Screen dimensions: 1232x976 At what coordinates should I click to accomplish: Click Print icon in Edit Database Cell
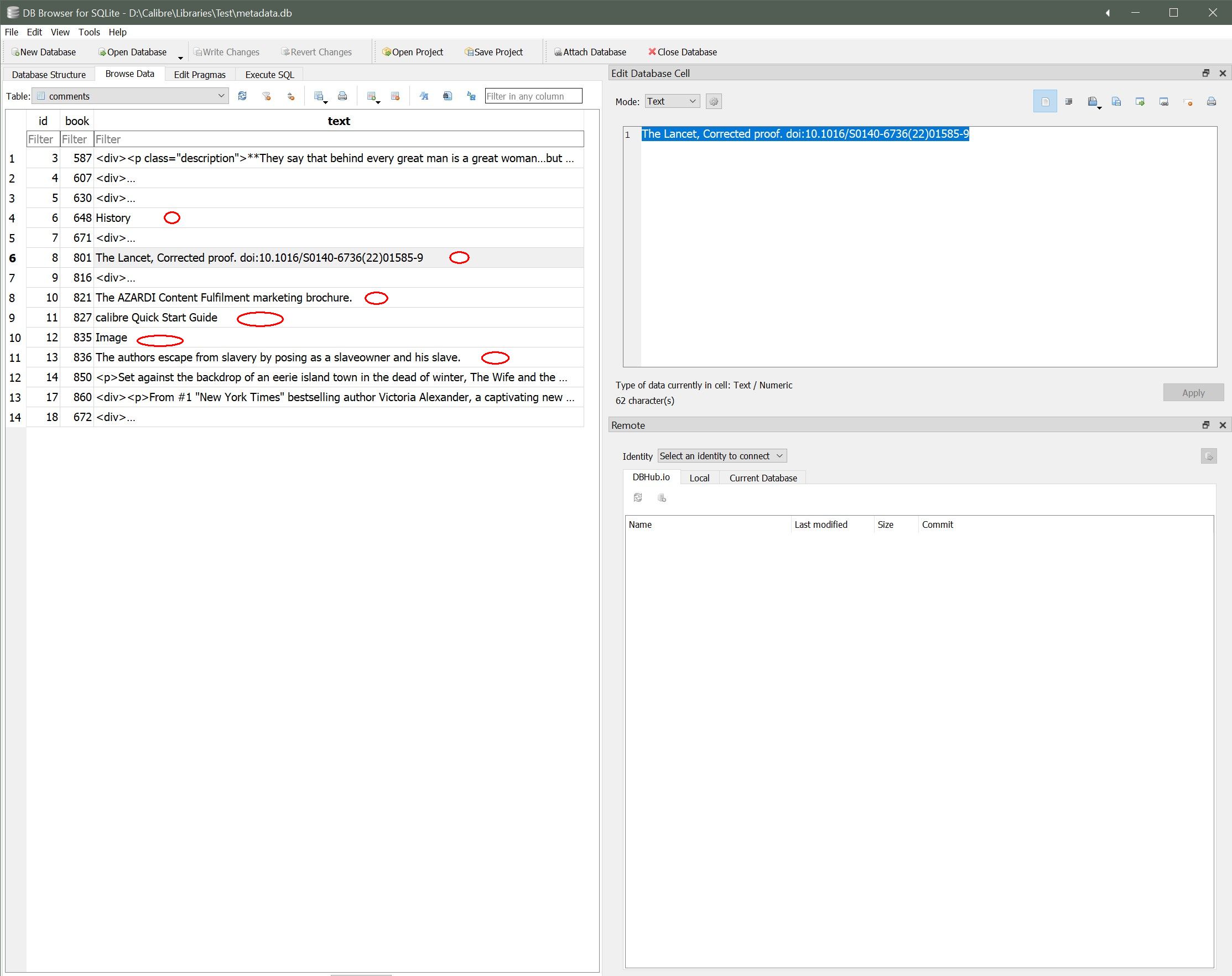click(x=1211, y=102)
